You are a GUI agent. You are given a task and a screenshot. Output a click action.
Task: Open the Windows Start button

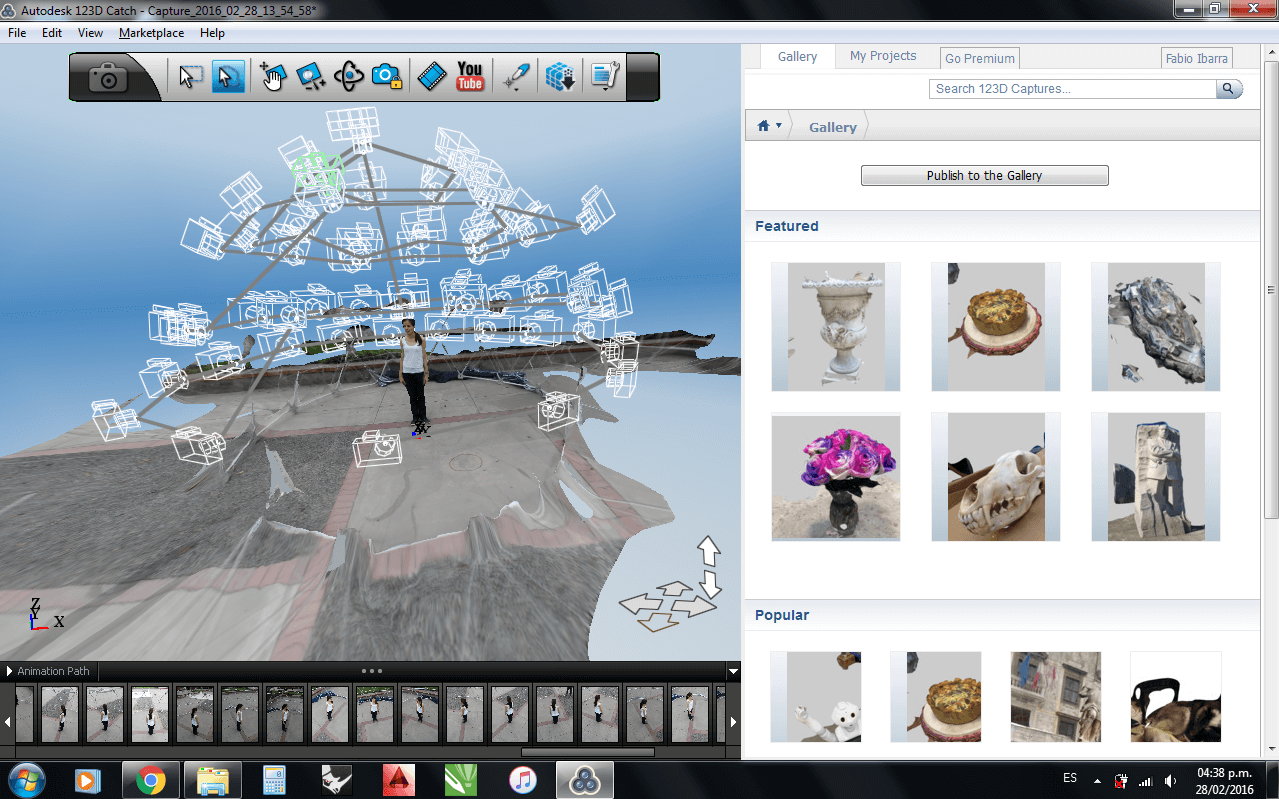pyautogui.click(x=26, y=779)
